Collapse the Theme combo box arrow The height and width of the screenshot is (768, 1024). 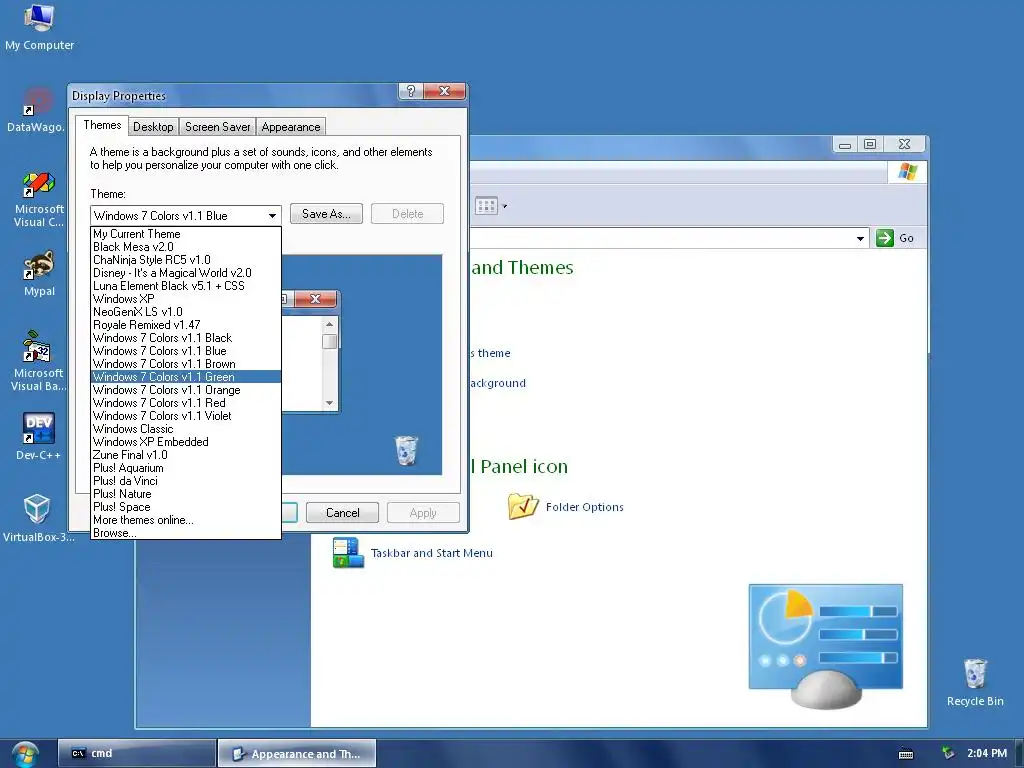272,216
